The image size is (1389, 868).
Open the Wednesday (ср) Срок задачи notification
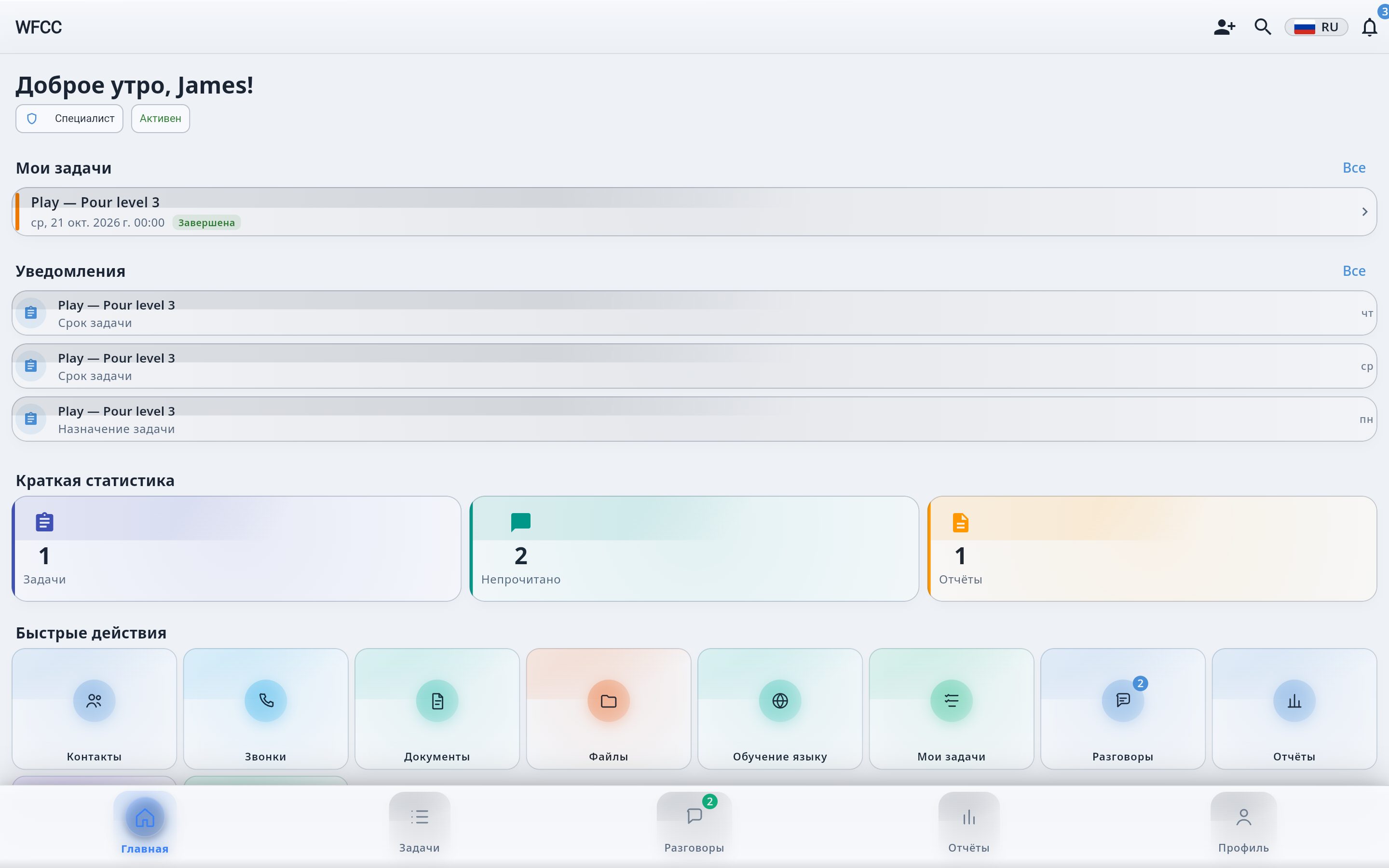point(694,366)
